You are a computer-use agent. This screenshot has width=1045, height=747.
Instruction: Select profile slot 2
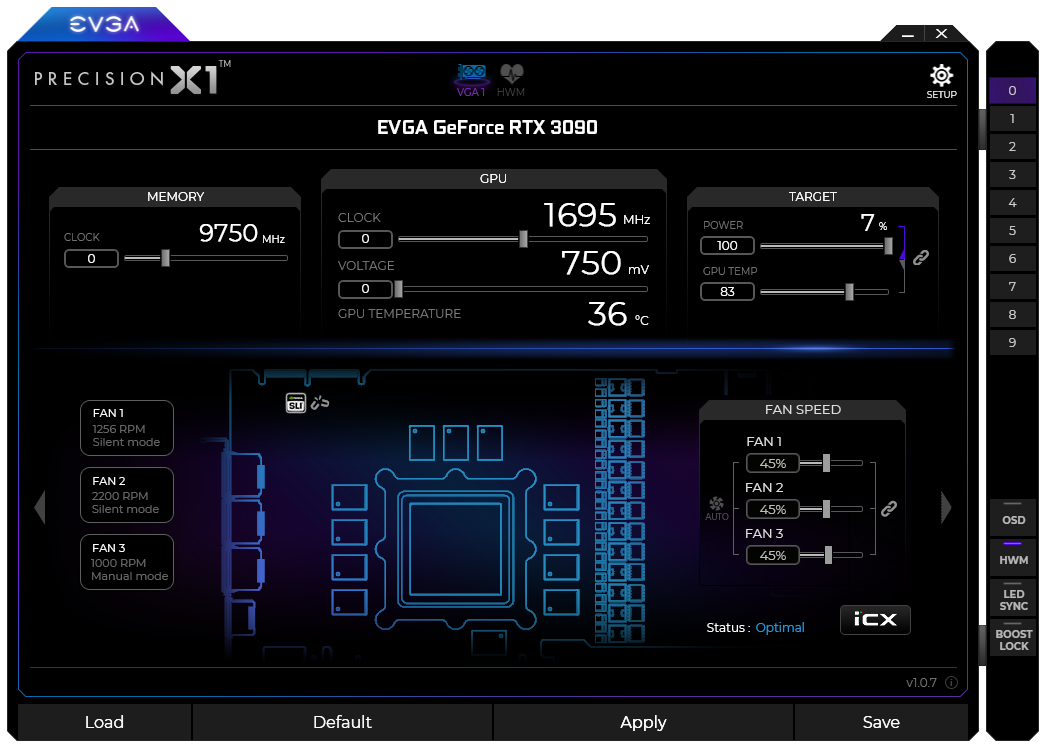point(1012,147)
